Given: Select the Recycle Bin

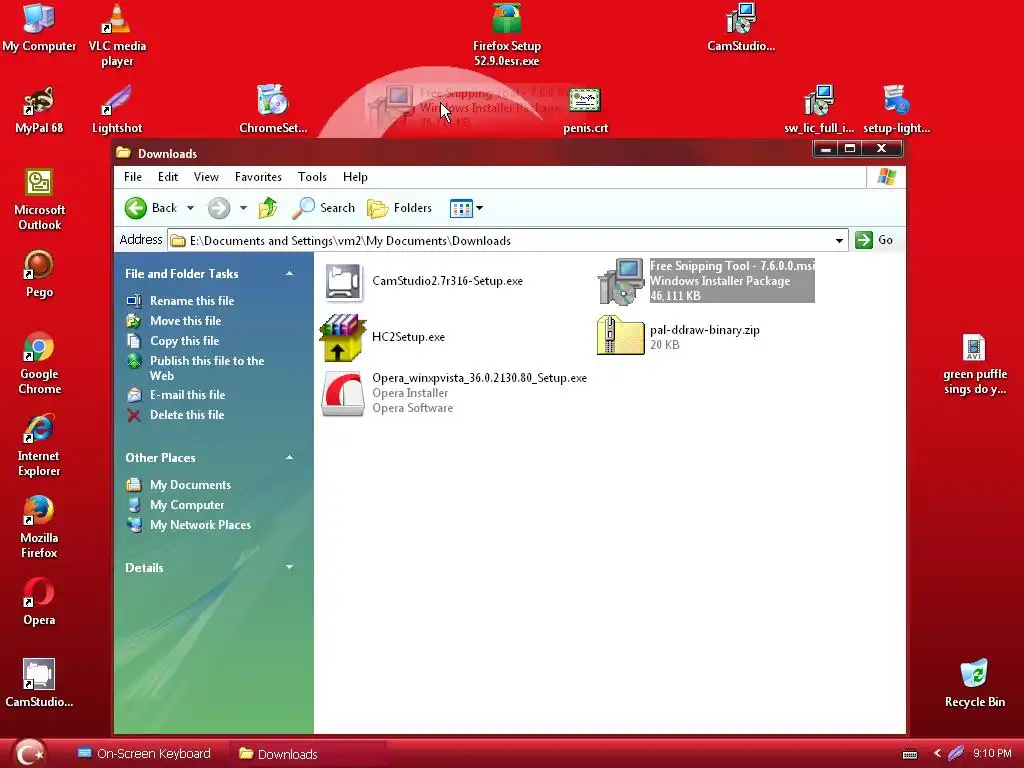Looking at the screenshot, I should point(974,684).
